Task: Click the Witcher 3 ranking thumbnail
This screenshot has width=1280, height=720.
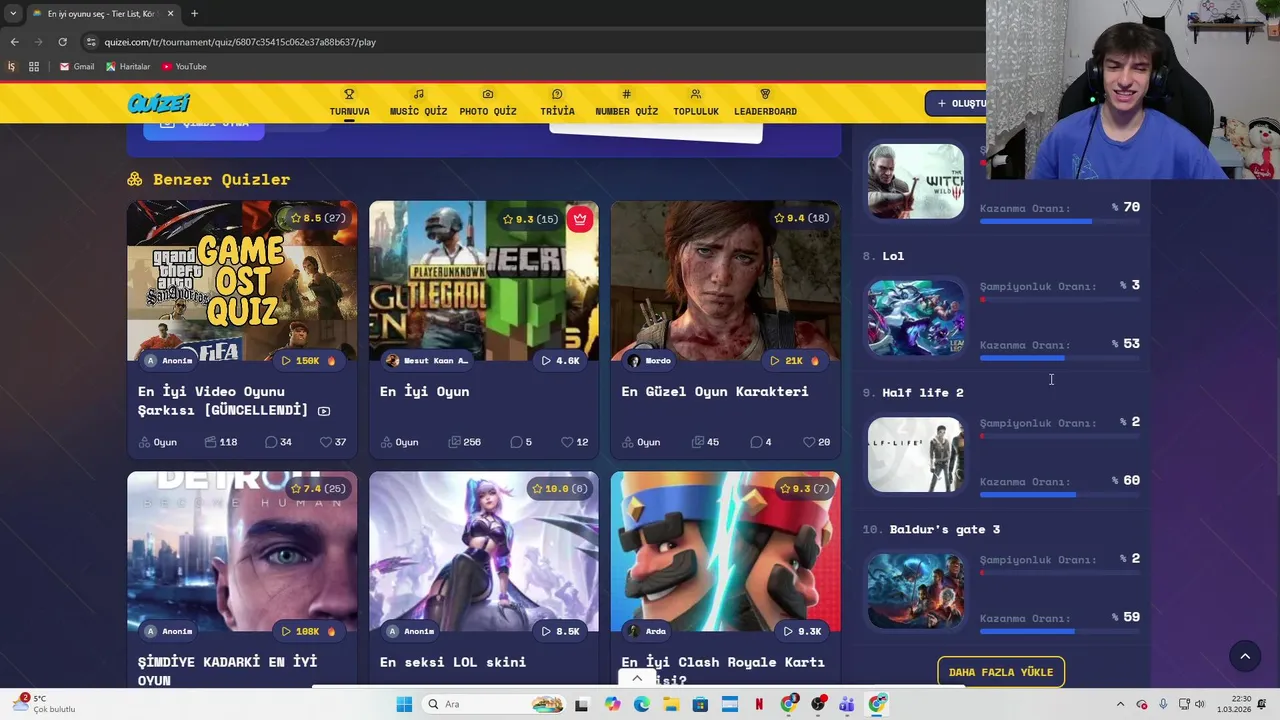Action: (916, 181)
